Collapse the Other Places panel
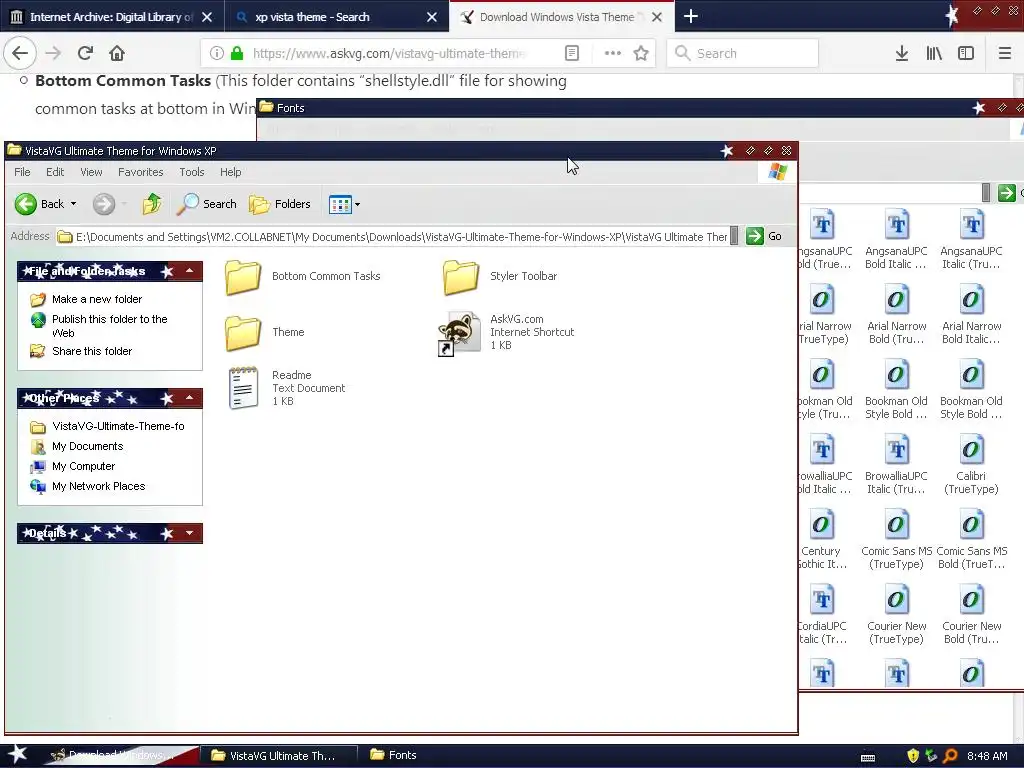Viewport: 1024px width, 768px height. pos(189,398)
